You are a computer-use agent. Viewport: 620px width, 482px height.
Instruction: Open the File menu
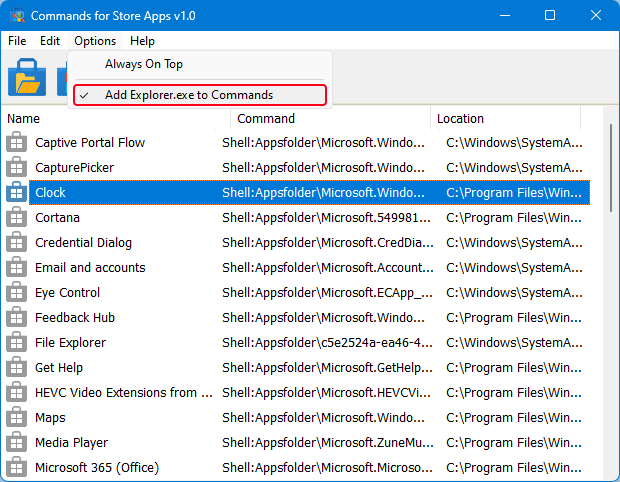point(17,41)
